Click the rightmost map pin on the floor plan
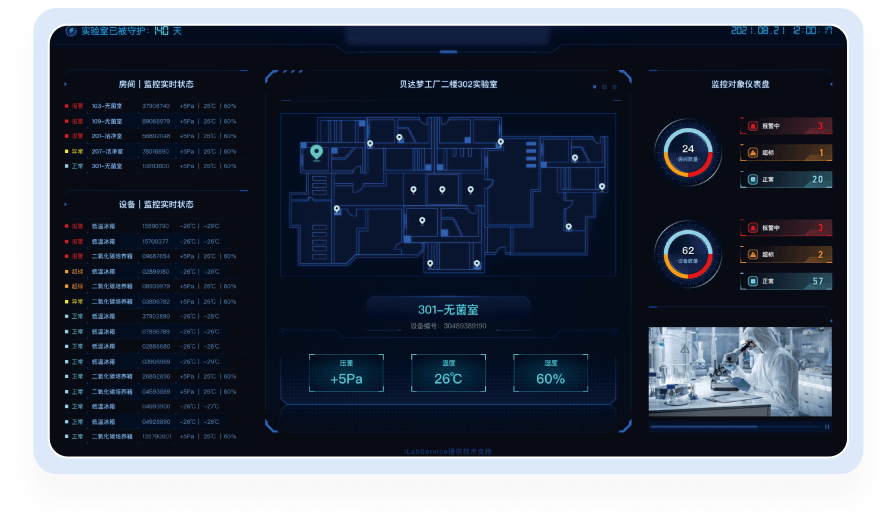The height and width of the screenshot is (531, 895). [602, 186]
